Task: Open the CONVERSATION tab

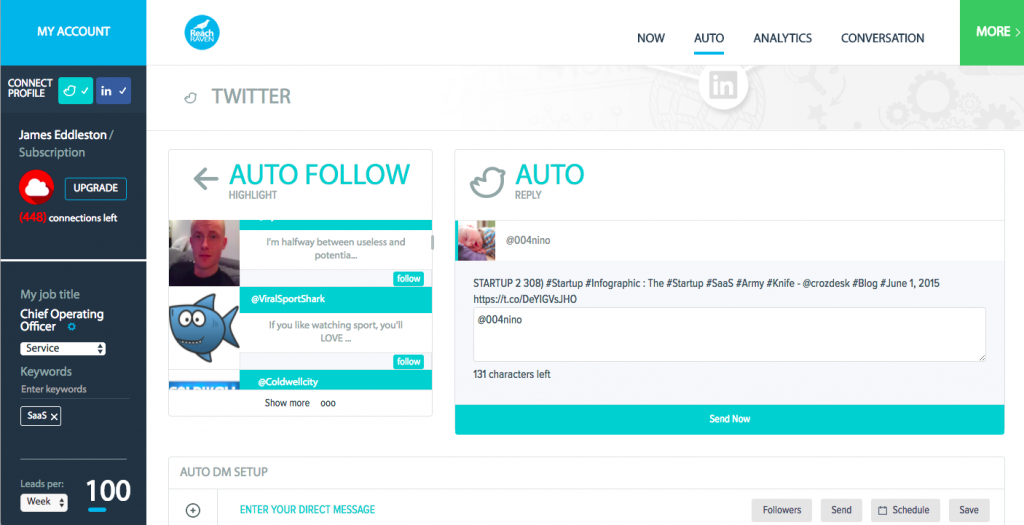Action: [882, 38]
